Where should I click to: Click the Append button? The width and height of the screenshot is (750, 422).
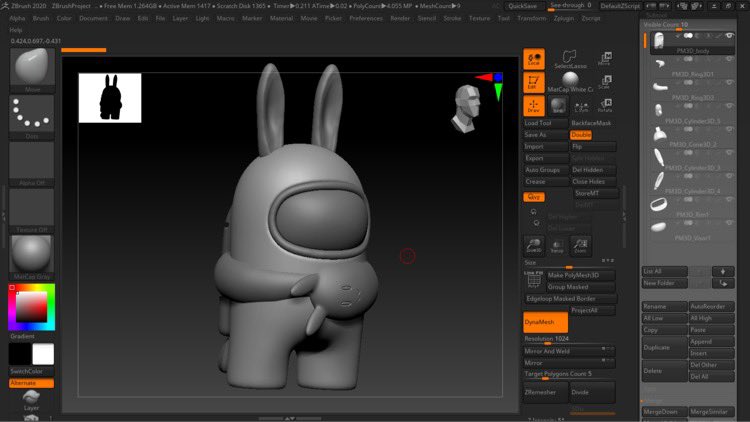pyautogui.click(x=711, y=342)
